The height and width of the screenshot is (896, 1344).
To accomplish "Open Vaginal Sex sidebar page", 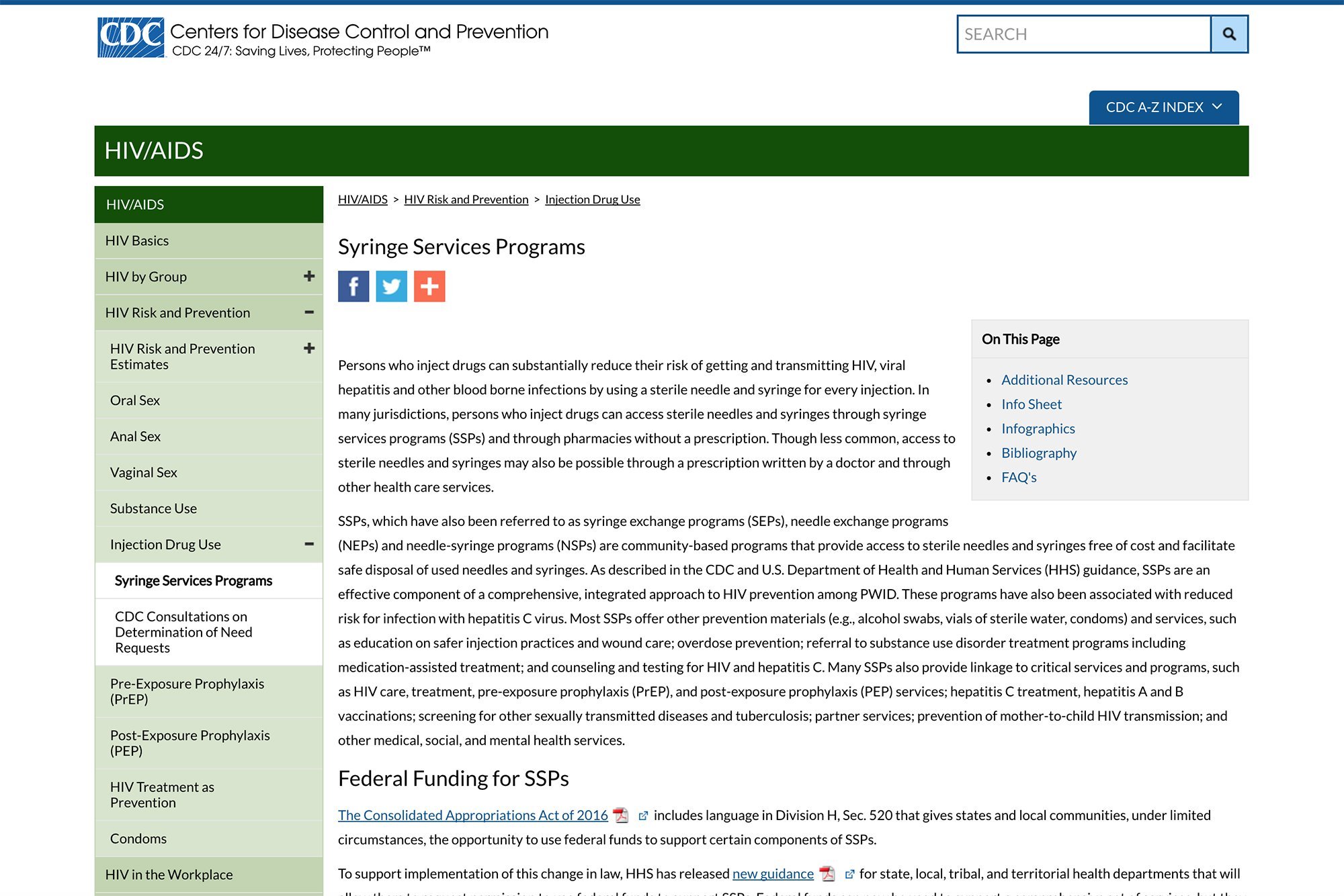I will tap(209, 473).
